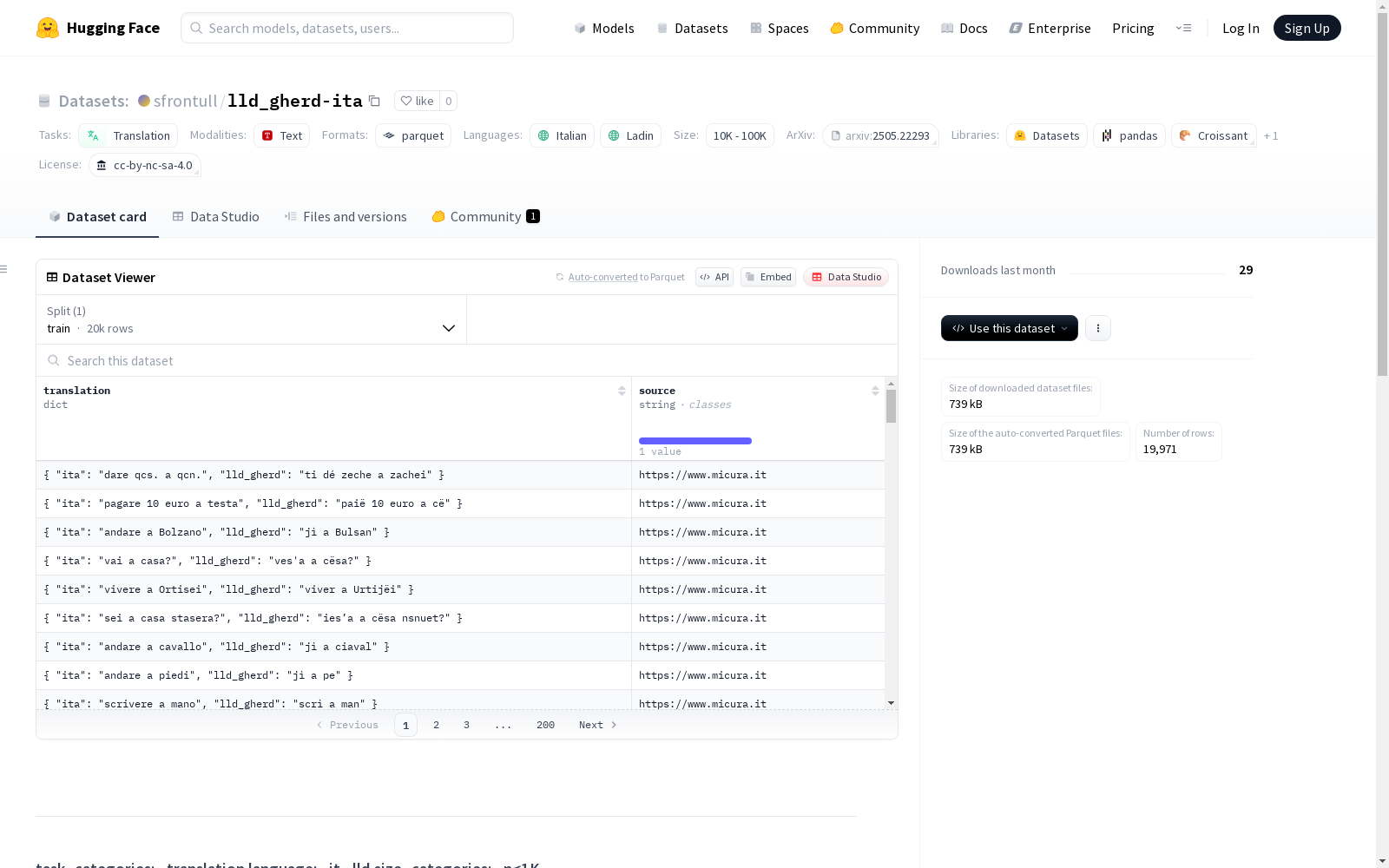This screenshot has width=1389, height=868.
Task: Show more libraries with +1
Action: pyautogui.click(x=1271, y=135)
